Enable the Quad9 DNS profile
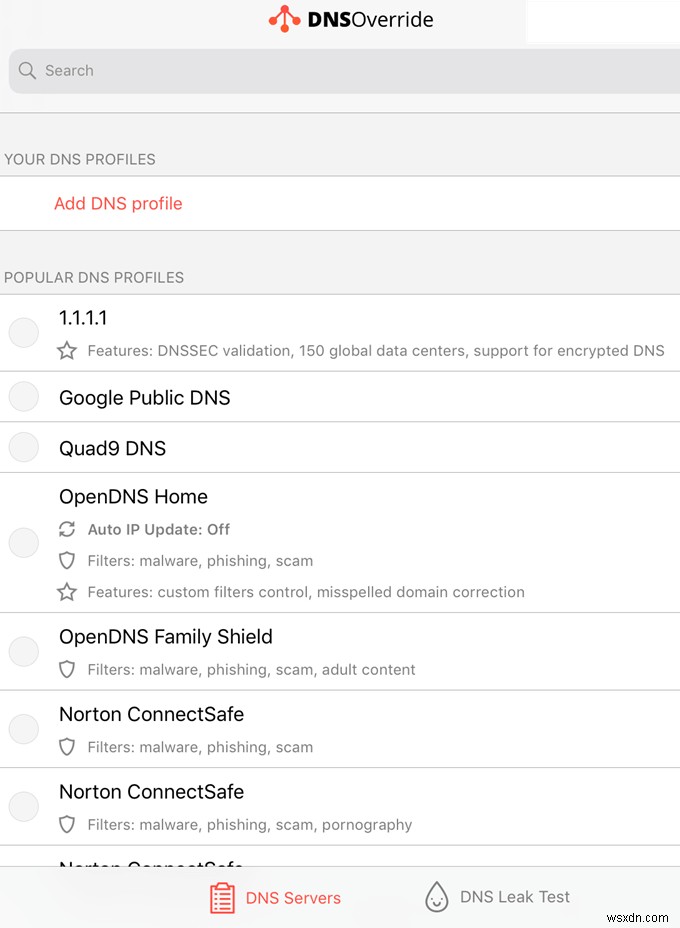This screenshot has height=928, width=680. click(23, 447)
